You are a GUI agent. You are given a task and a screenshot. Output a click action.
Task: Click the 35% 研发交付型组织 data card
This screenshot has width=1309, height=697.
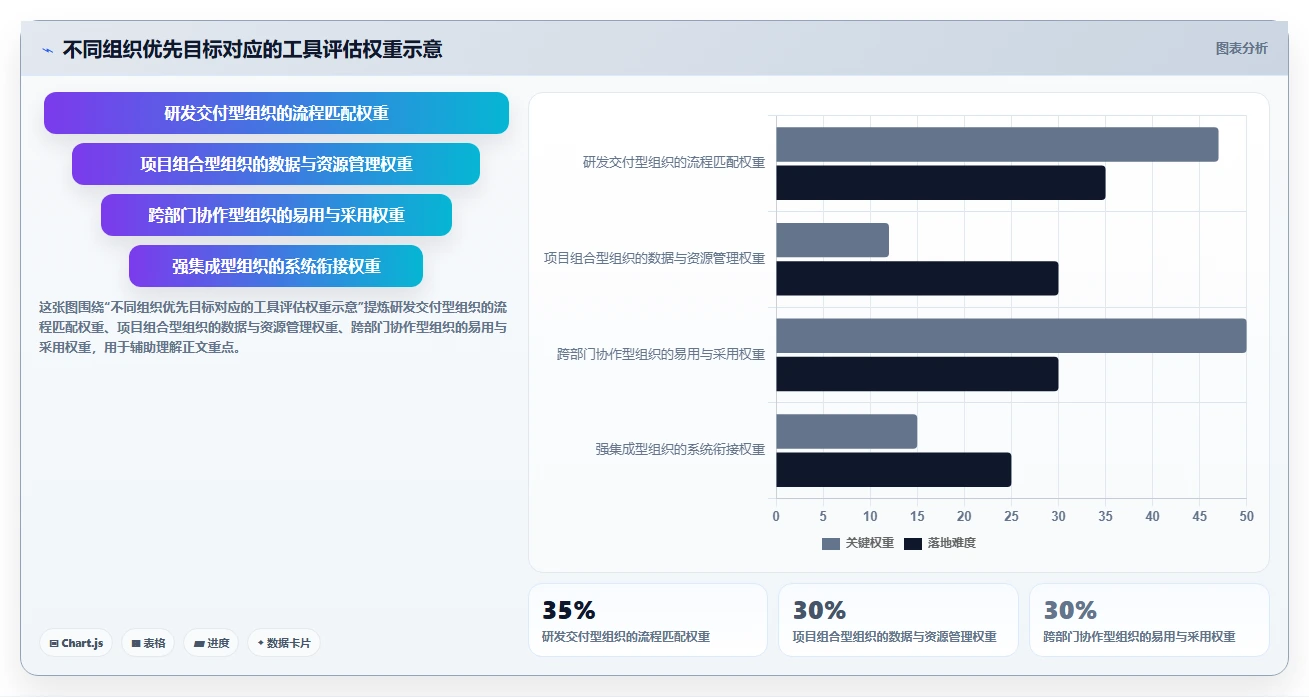(648, 620)
